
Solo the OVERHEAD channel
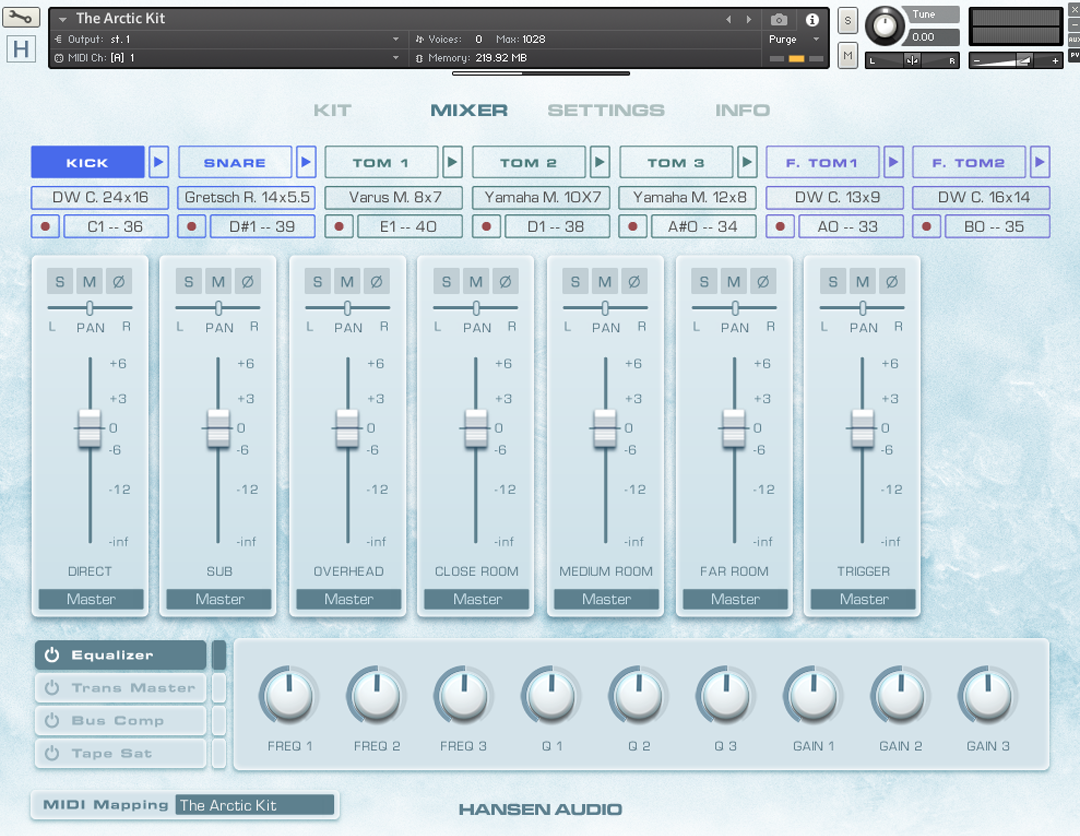click(x=318, y=282)
